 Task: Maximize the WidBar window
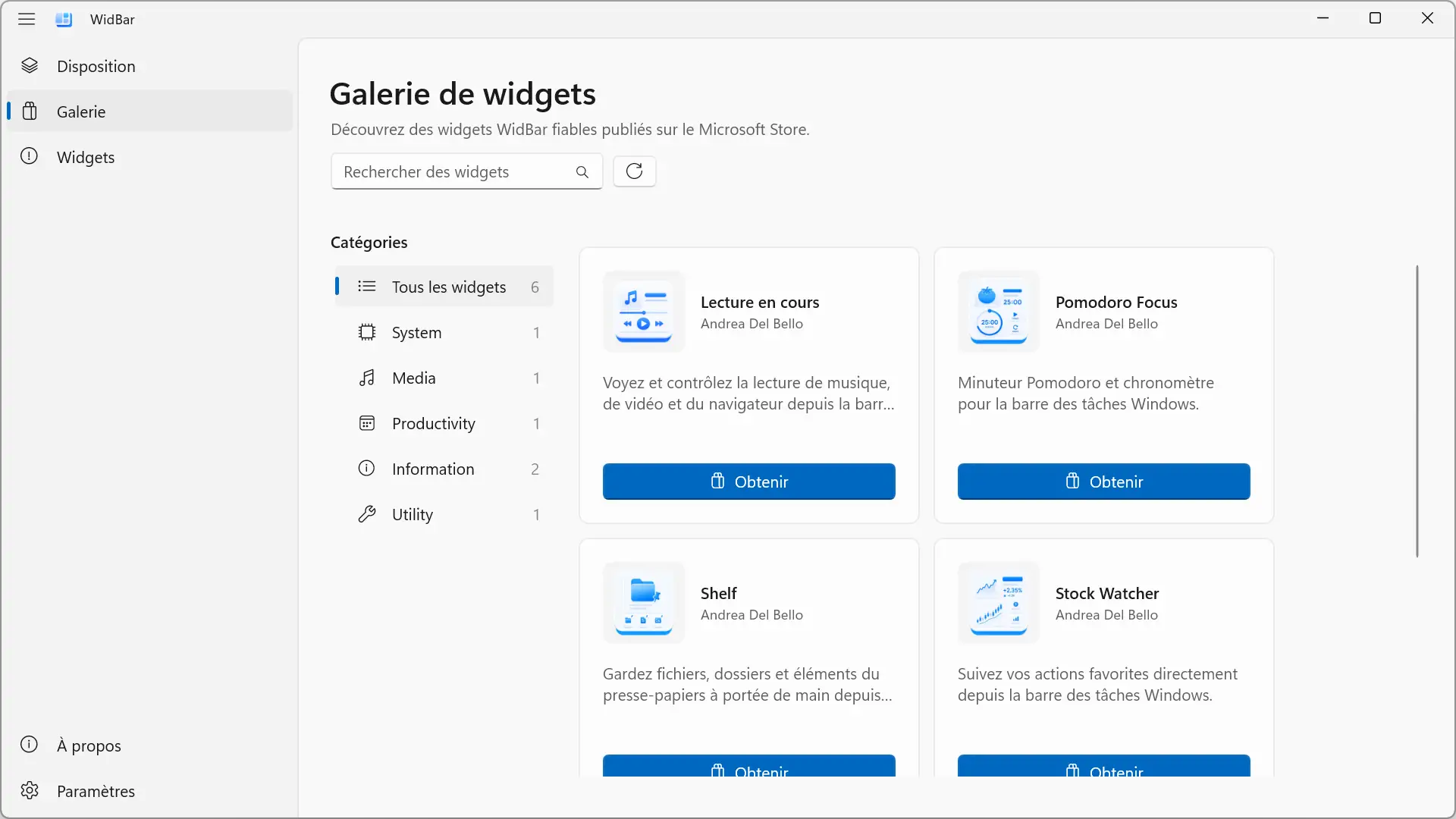tap(1375, 18)
